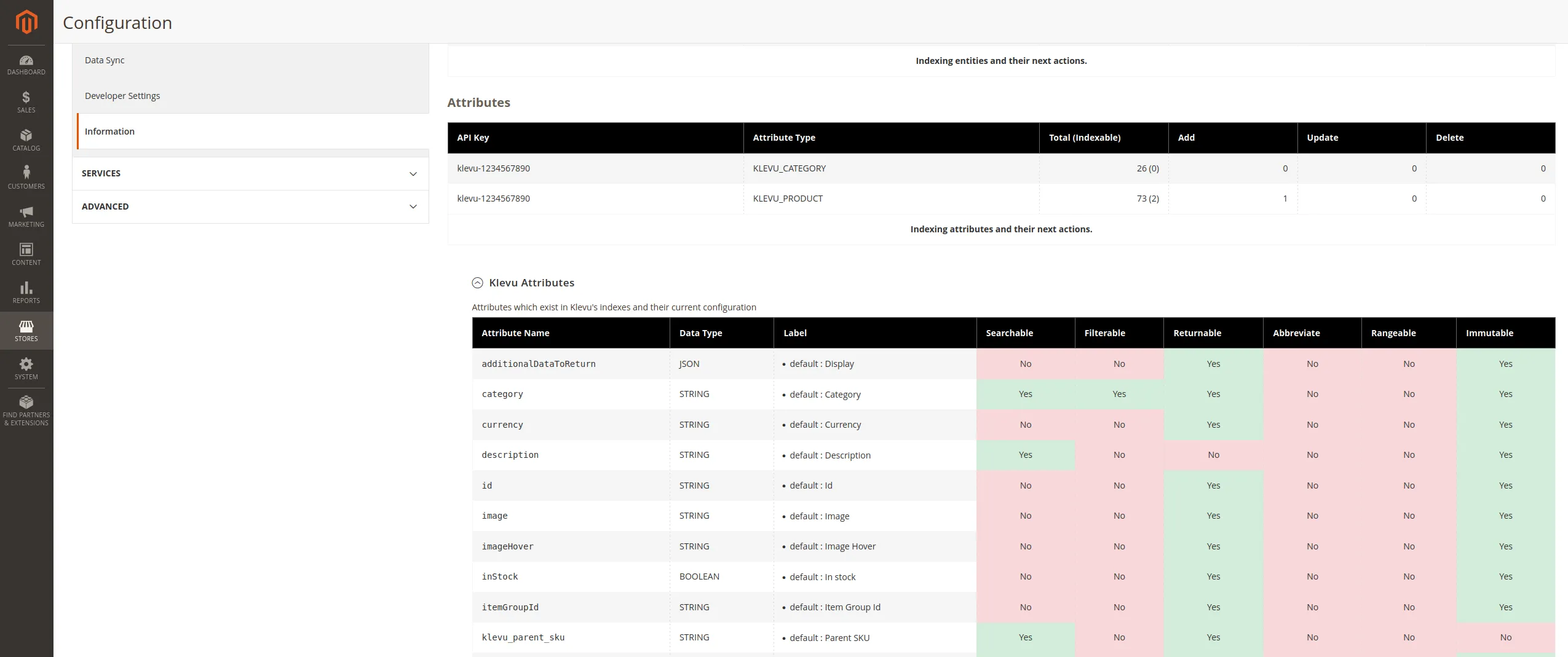Select the imageHover attribute name

[507, 546]
